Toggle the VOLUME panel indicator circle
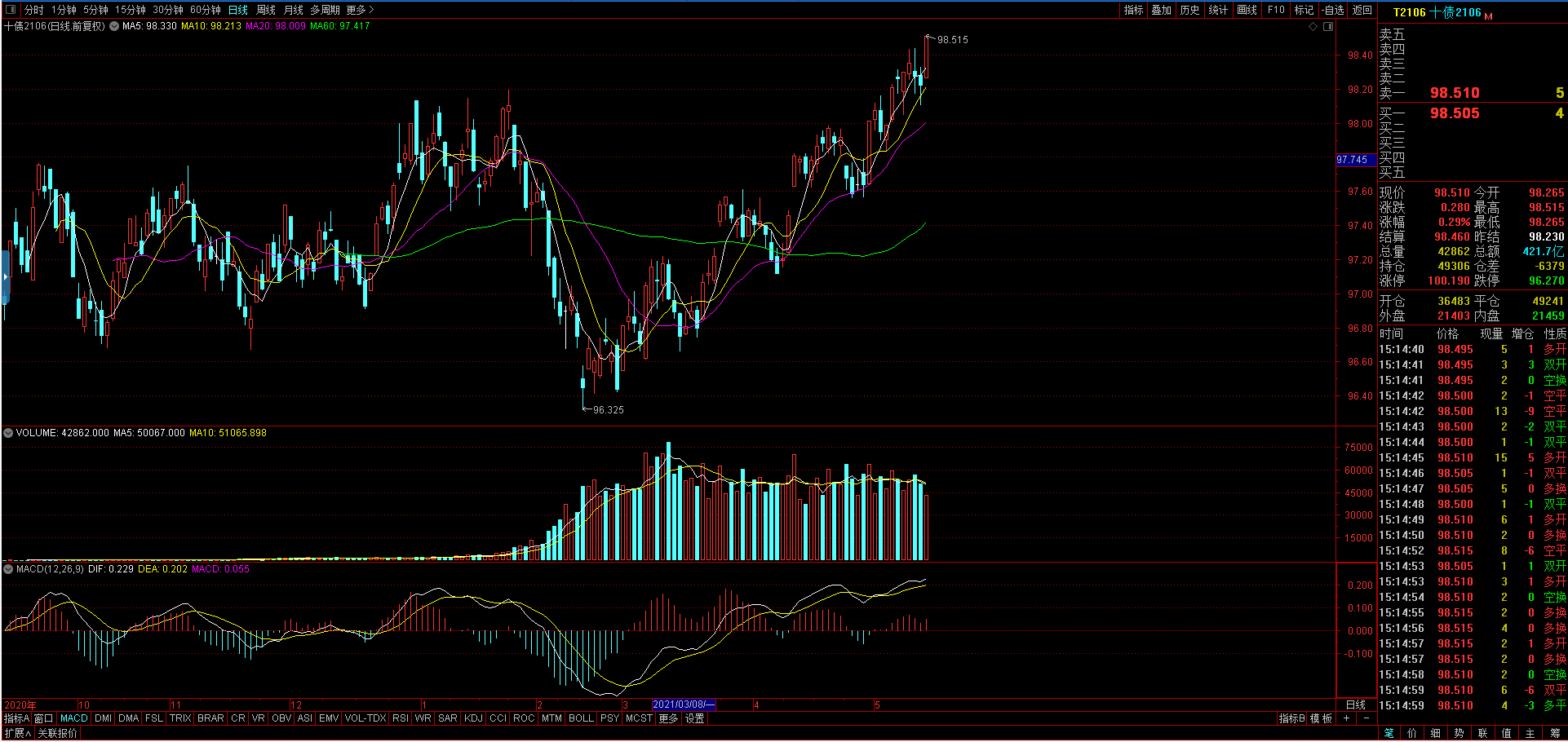The width and height of the screenshot is (1568, 742). pos(8,433)
